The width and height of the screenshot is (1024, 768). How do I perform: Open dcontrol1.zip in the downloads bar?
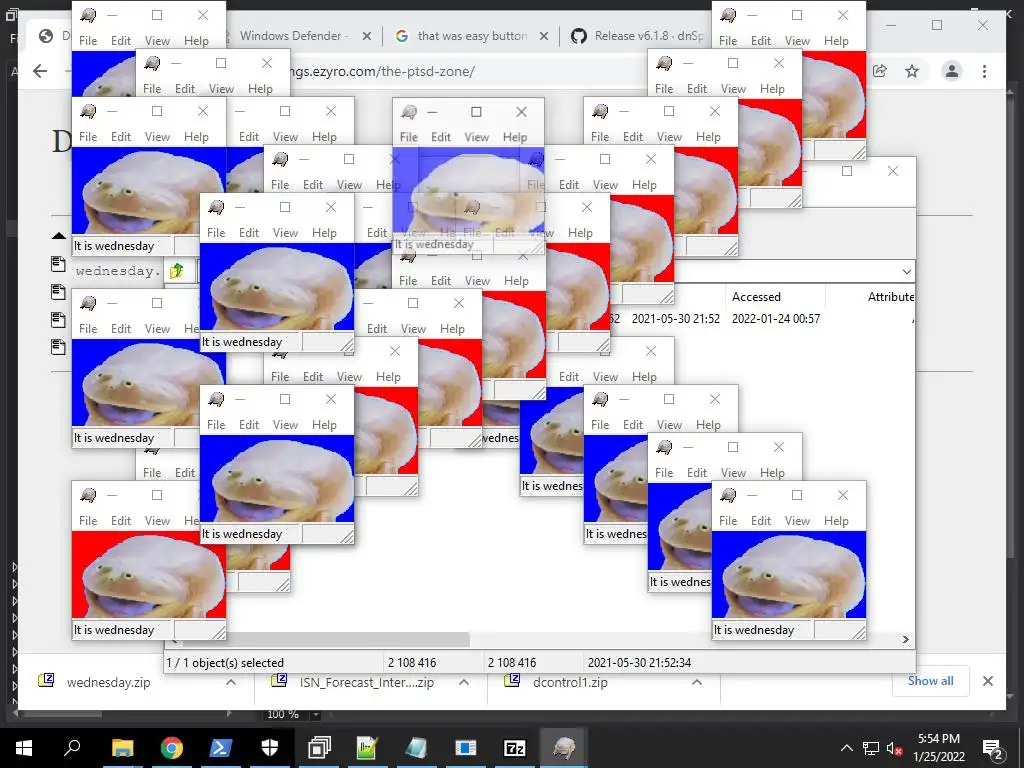point(570,682)
